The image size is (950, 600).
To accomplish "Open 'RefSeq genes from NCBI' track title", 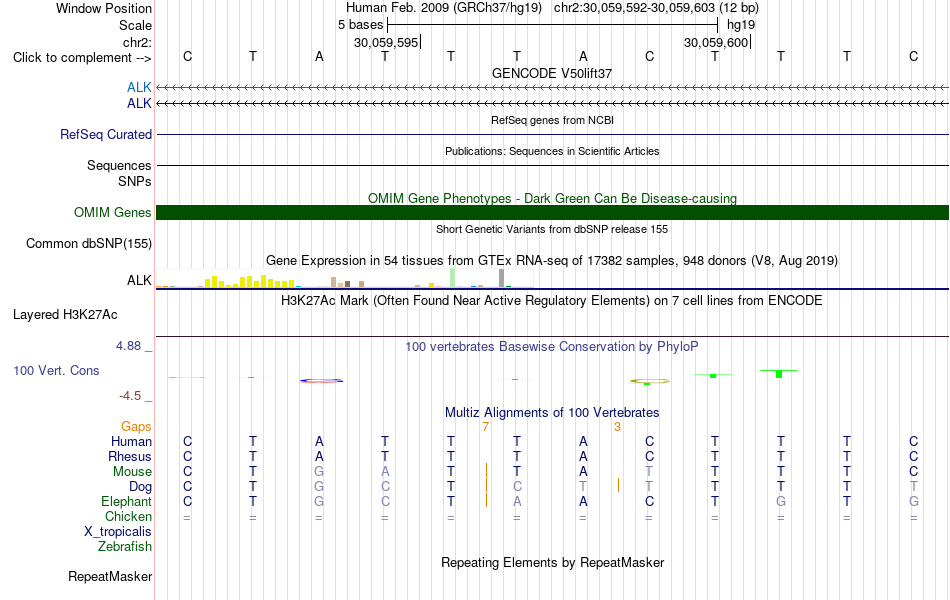I will coord(552,120).
